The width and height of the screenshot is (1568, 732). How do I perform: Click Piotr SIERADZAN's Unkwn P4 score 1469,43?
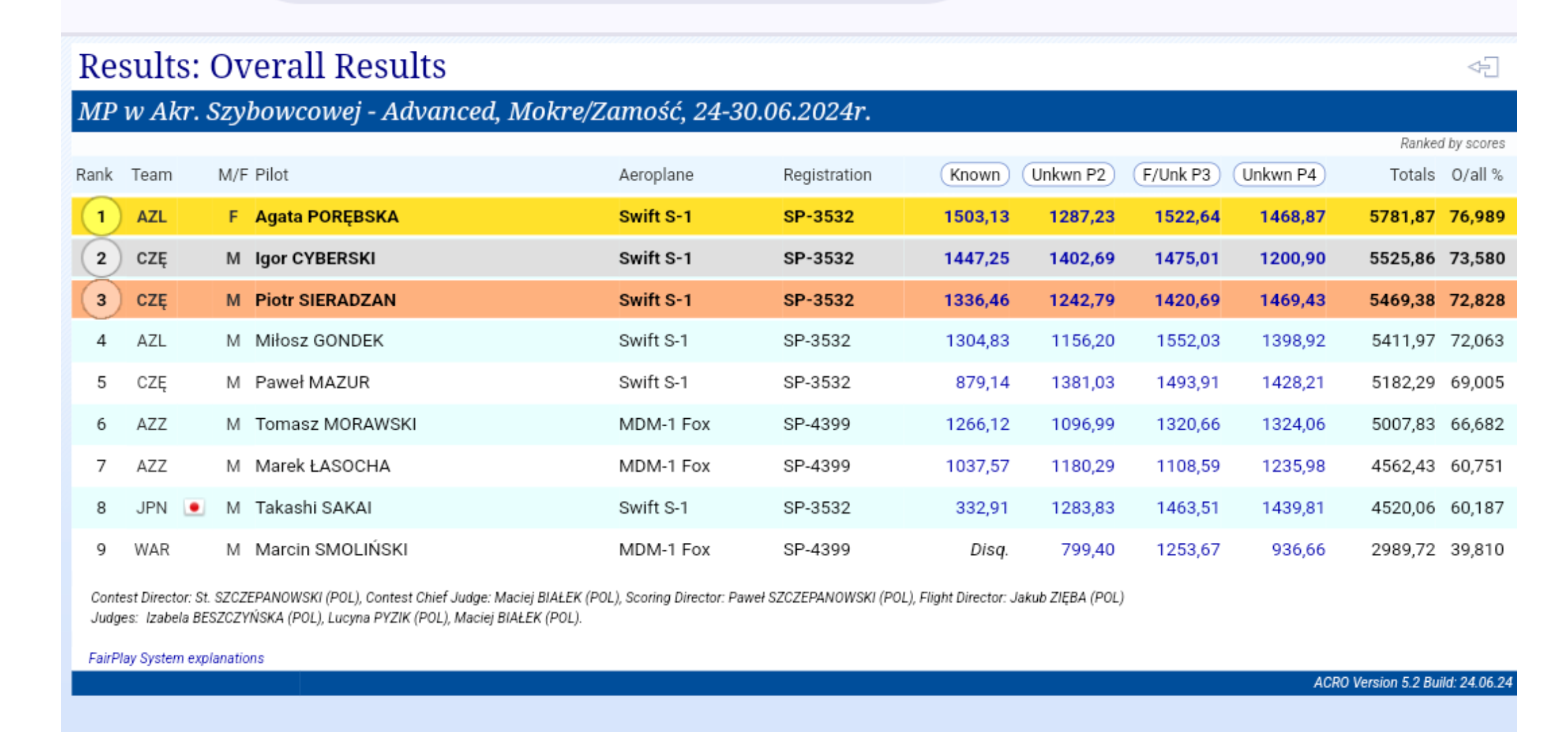[x=1292, y=300]
